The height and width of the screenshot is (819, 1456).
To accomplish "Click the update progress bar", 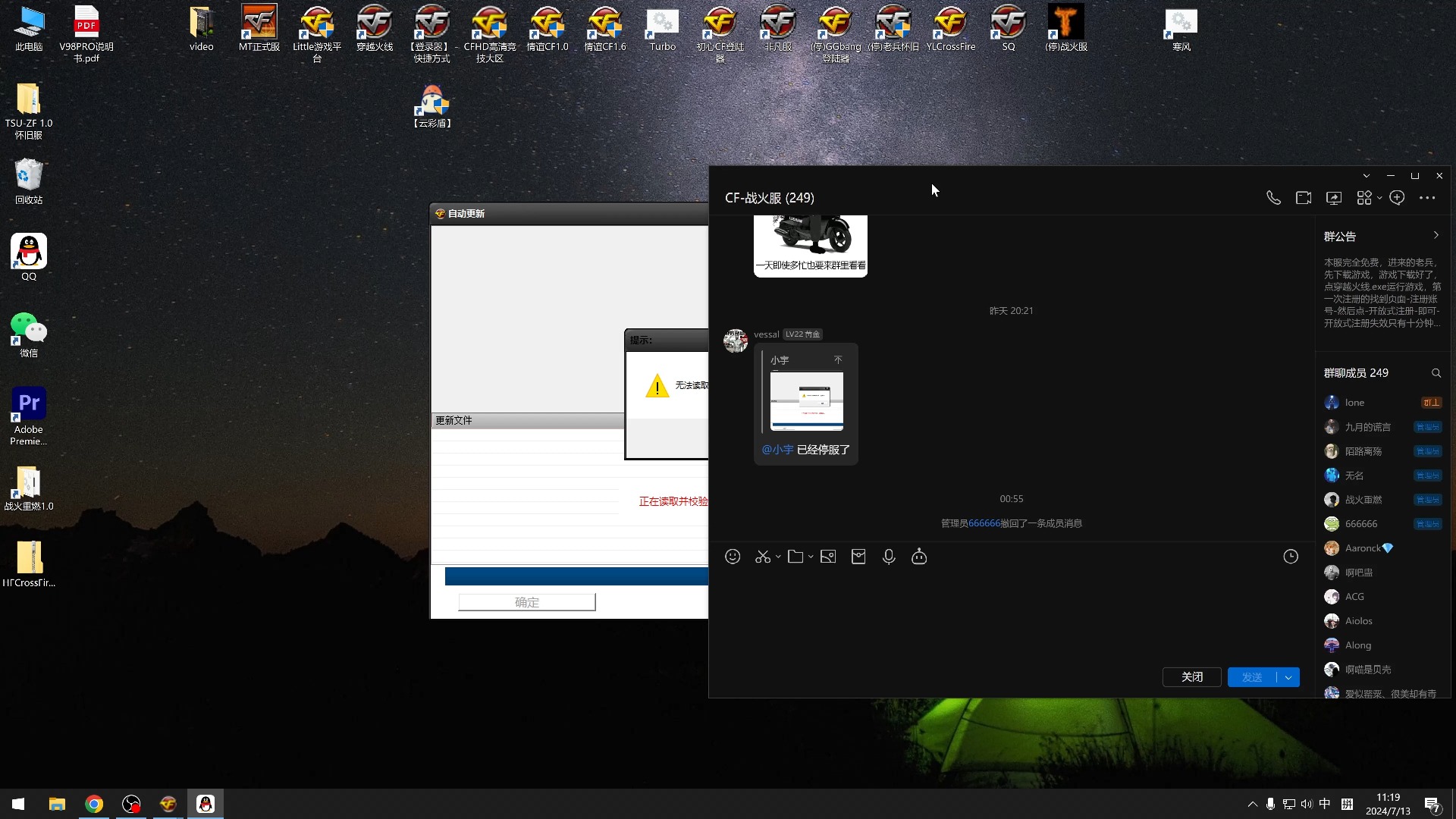I will (576, 576).
